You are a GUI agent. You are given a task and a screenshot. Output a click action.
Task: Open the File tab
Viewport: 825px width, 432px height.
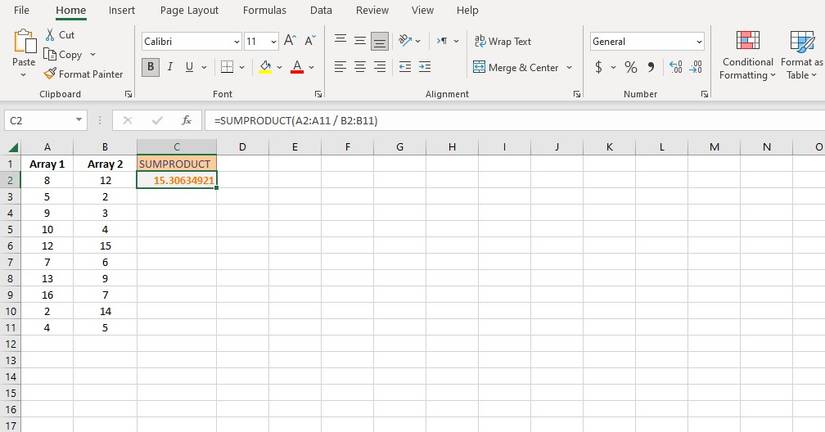(22, 10)
